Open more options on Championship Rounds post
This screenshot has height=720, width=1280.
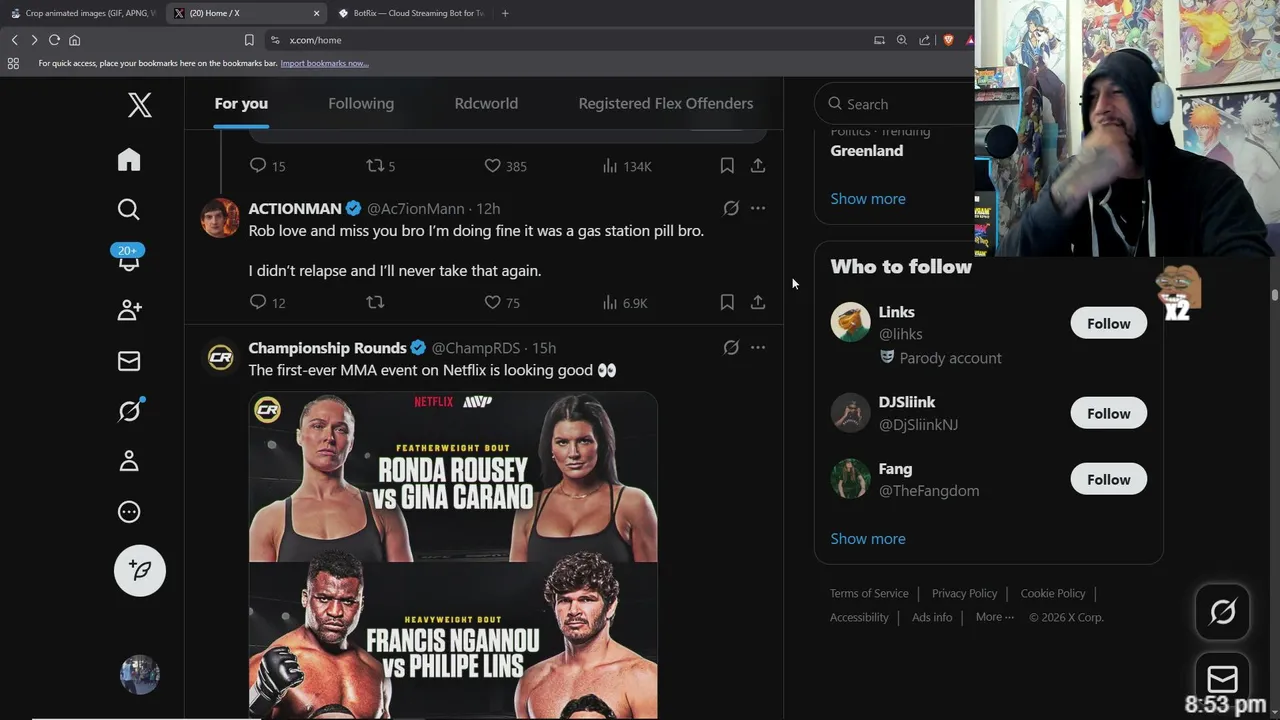click(x=758, y=347)
